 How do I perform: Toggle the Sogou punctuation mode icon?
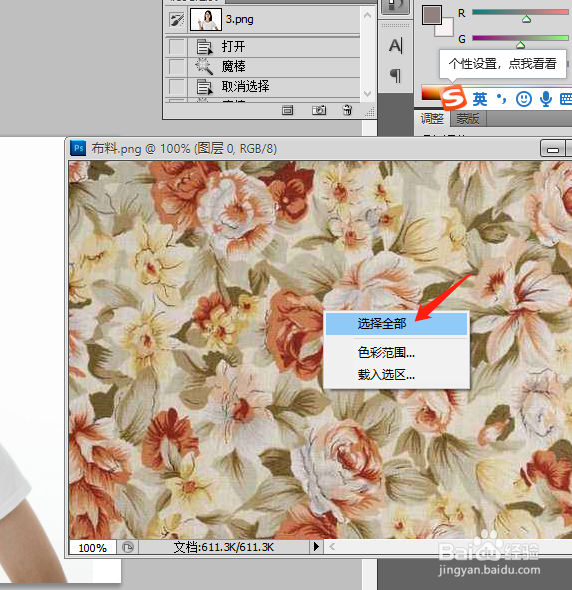tap(501, 99)
